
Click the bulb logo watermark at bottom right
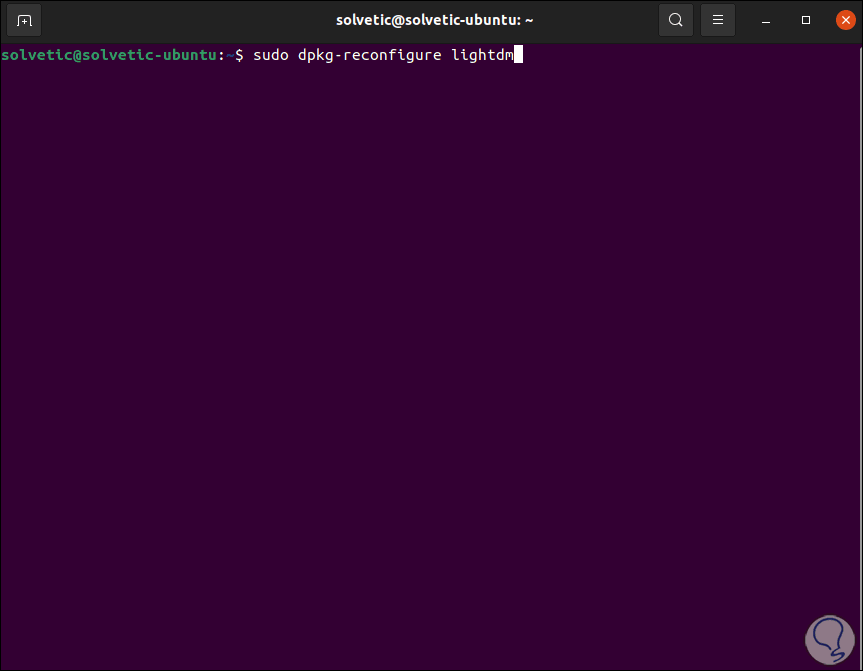coord(829,639)
